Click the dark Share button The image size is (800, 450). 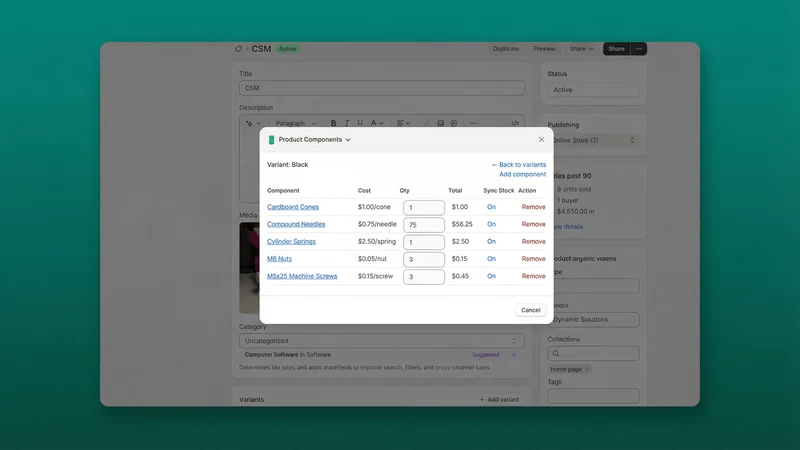(x=616, y=49)
